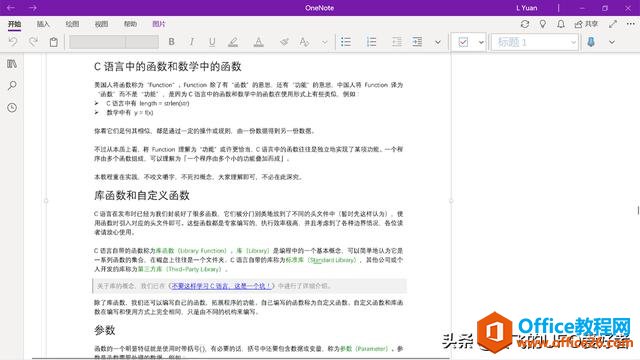640x360 pixels.
Task: Toggle the to-do checkbox tag
Action: [x=463, y=42]
